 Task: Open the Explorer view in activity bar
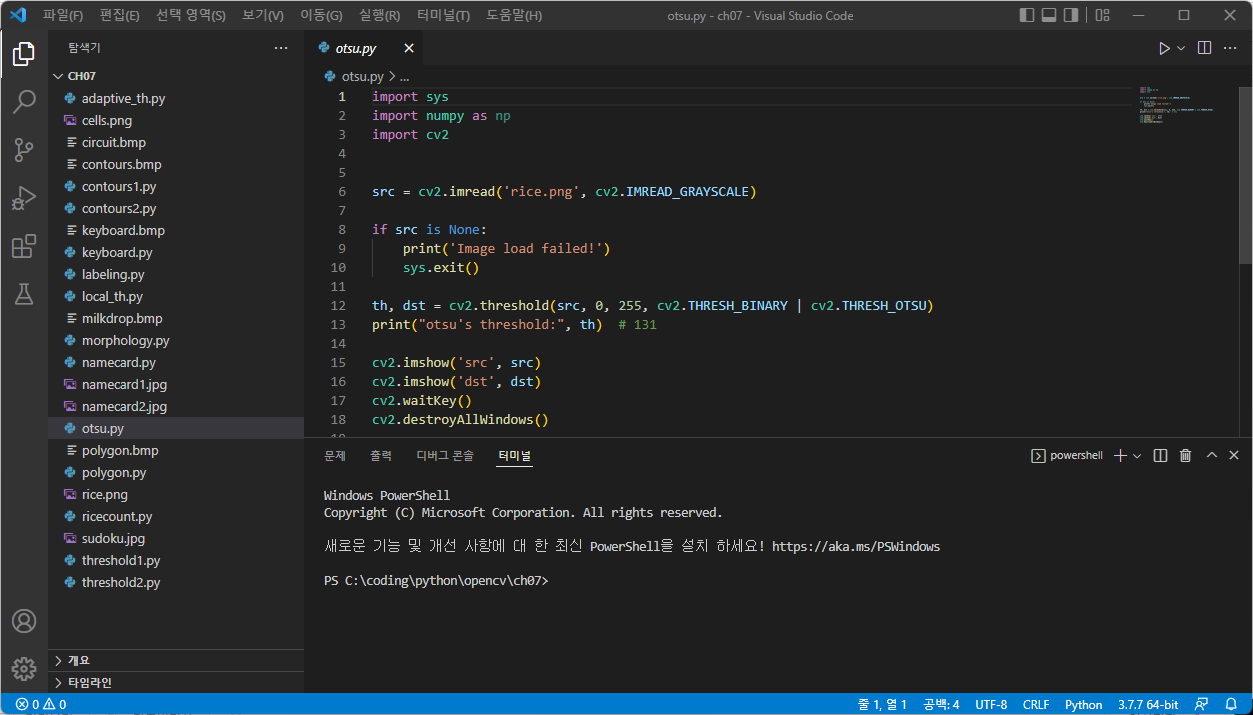click(x=24, y=54)
